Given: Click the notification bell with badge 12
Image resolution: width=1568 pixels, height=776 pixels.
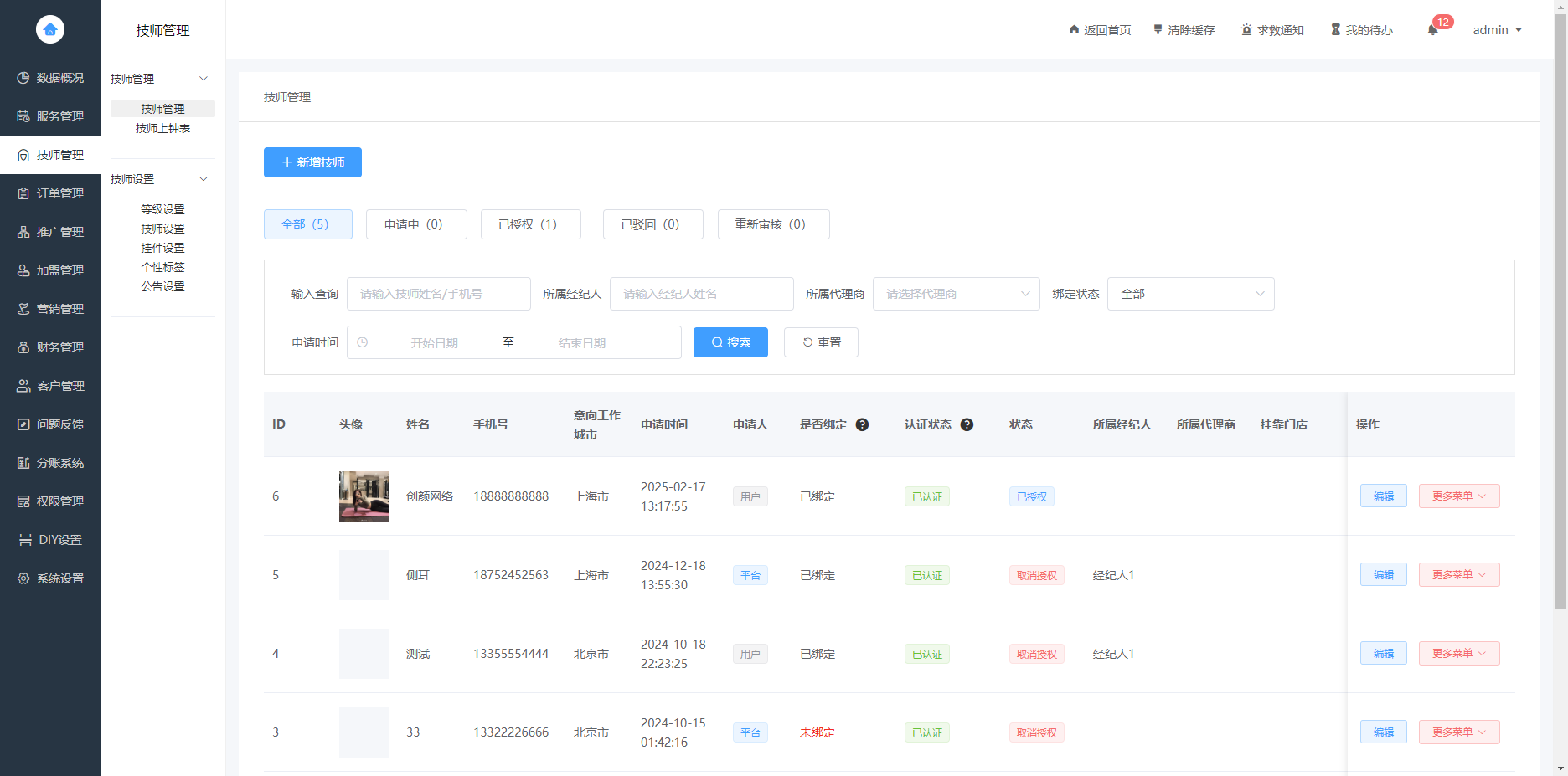Looking at the screenshot, I should (x=1433, y=29).
